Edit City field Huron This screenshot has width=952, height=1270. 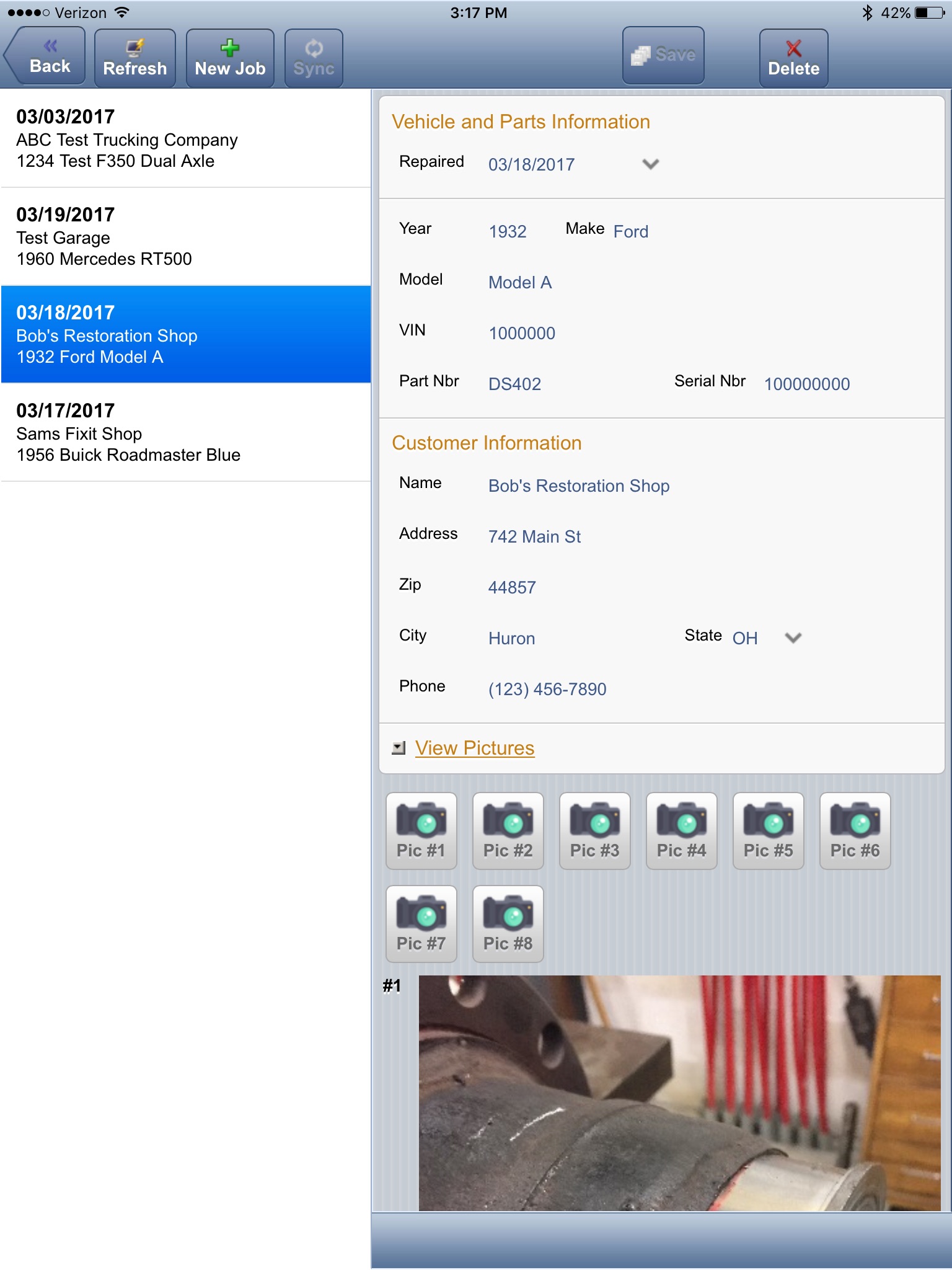coord(512,638)
